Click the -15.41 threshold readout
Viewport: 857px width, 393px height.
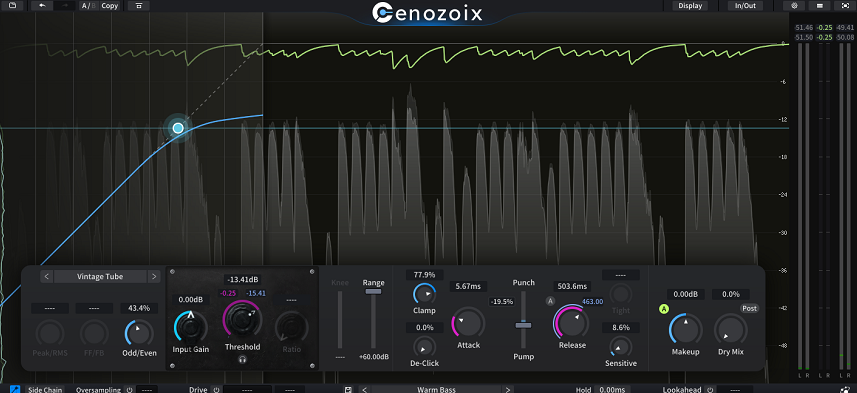click(255, 294)
